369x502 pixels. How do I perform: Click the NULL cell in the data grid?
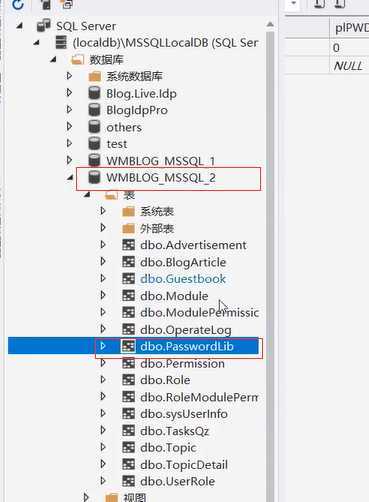[348, 66]
